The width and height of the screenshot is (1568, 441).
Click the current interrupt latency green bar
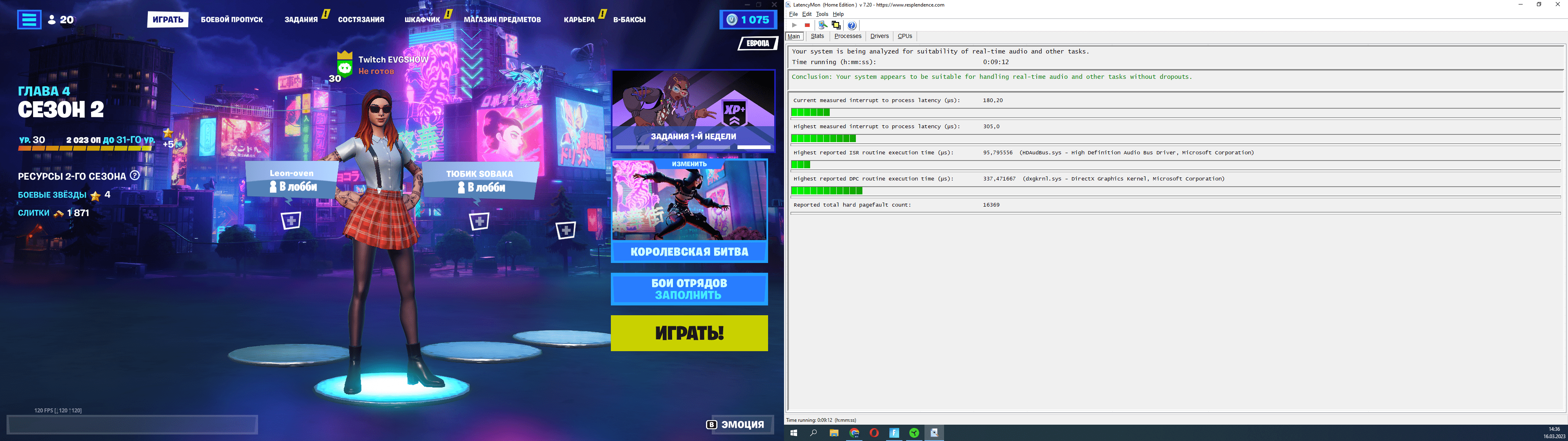pos(810,112)
